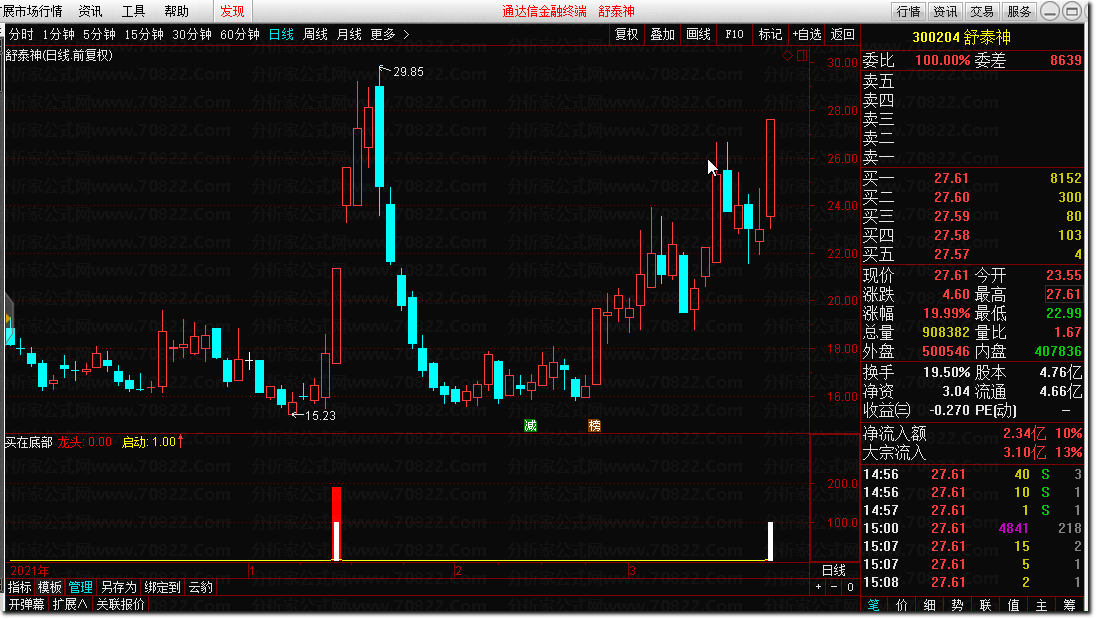The width and height of the screenshot is (1097, 619).
Task: Open the 发现 tab
Action: (232, 11)
